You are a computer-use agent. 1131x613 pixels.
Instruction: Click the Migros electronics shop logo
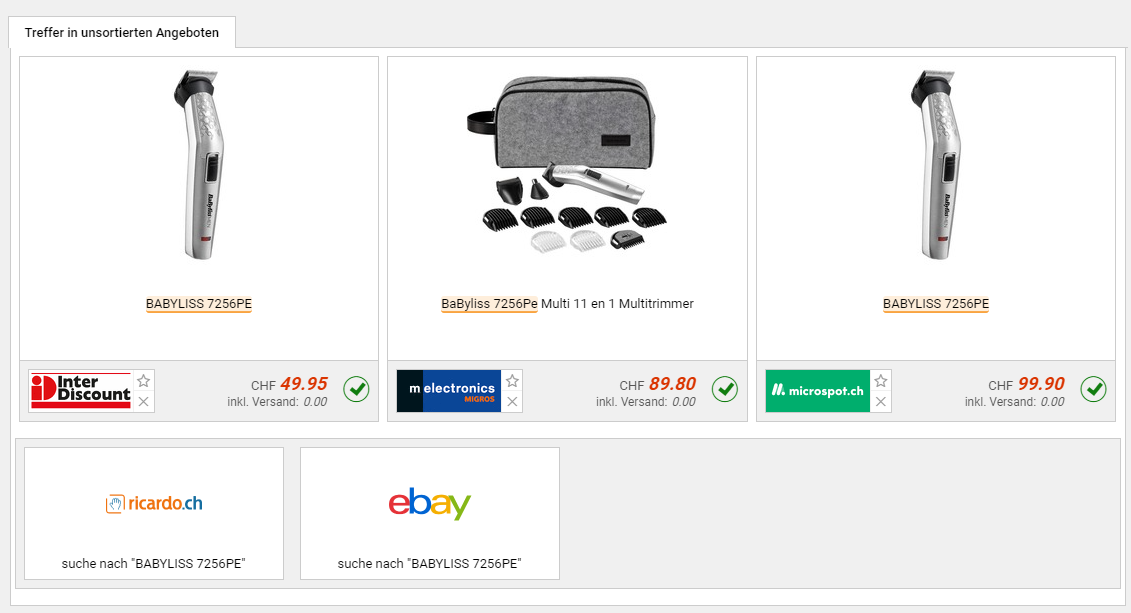pyautogui.click(x=449, y=391)
